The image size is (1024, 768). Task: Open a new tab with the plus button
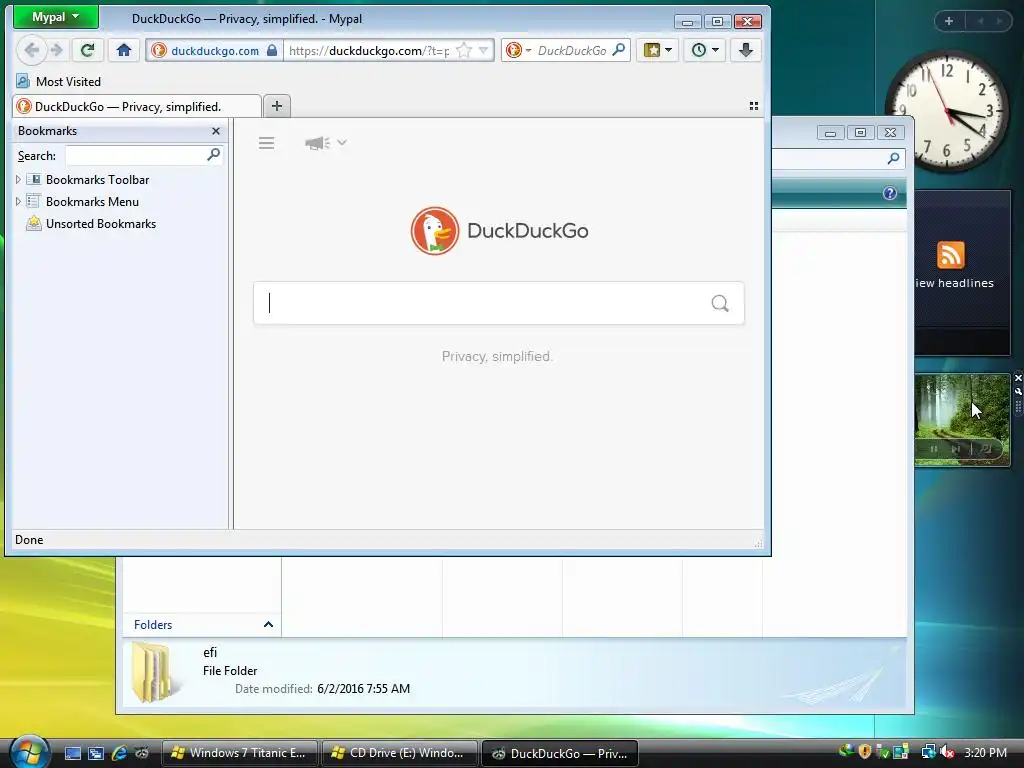277,106
